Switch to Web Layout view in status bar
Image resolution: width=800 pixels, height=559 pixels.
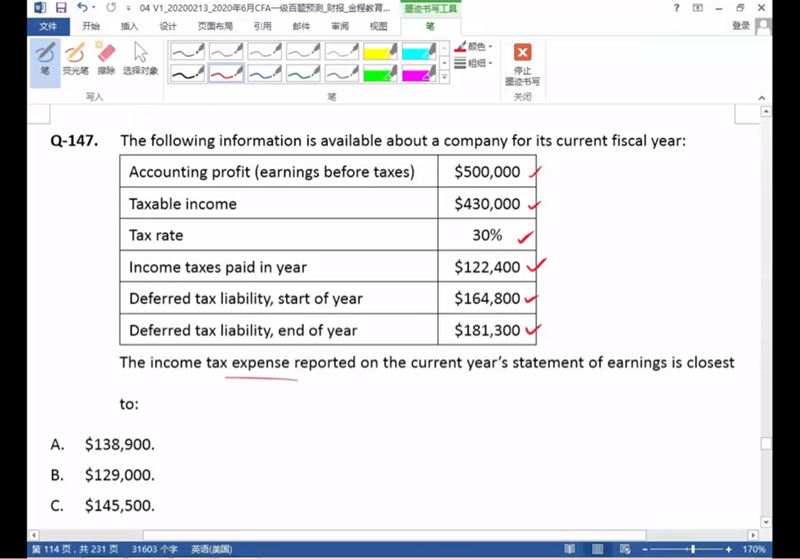point(625,549)
